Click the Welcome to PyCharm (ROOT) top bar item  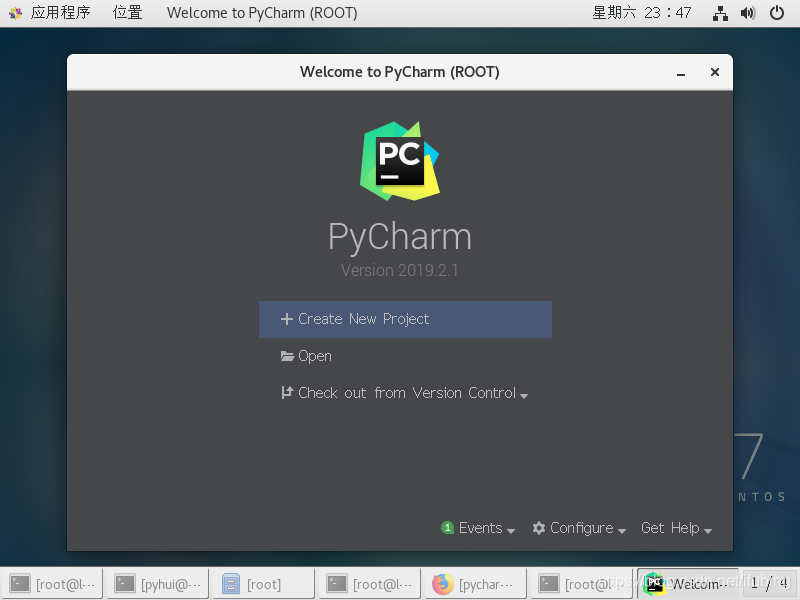pos(262,13)
